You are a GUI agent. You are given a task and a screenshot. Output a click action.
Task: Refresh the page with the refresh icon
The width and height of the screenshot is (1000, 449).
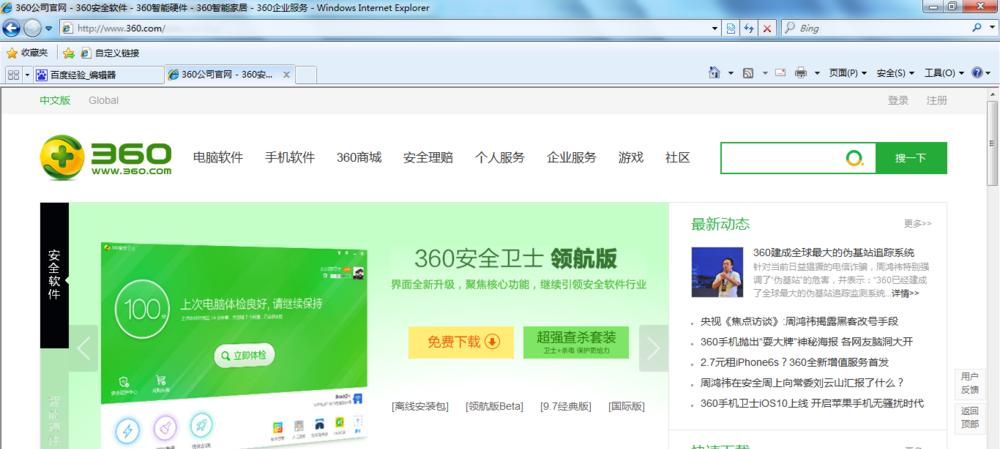point(749,29)
